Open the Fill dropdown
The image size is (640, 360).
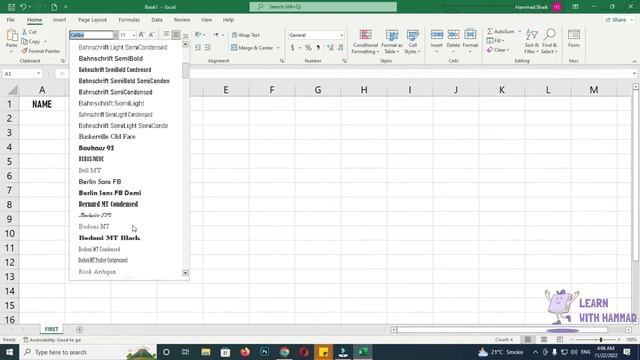(x=496, y=41)
